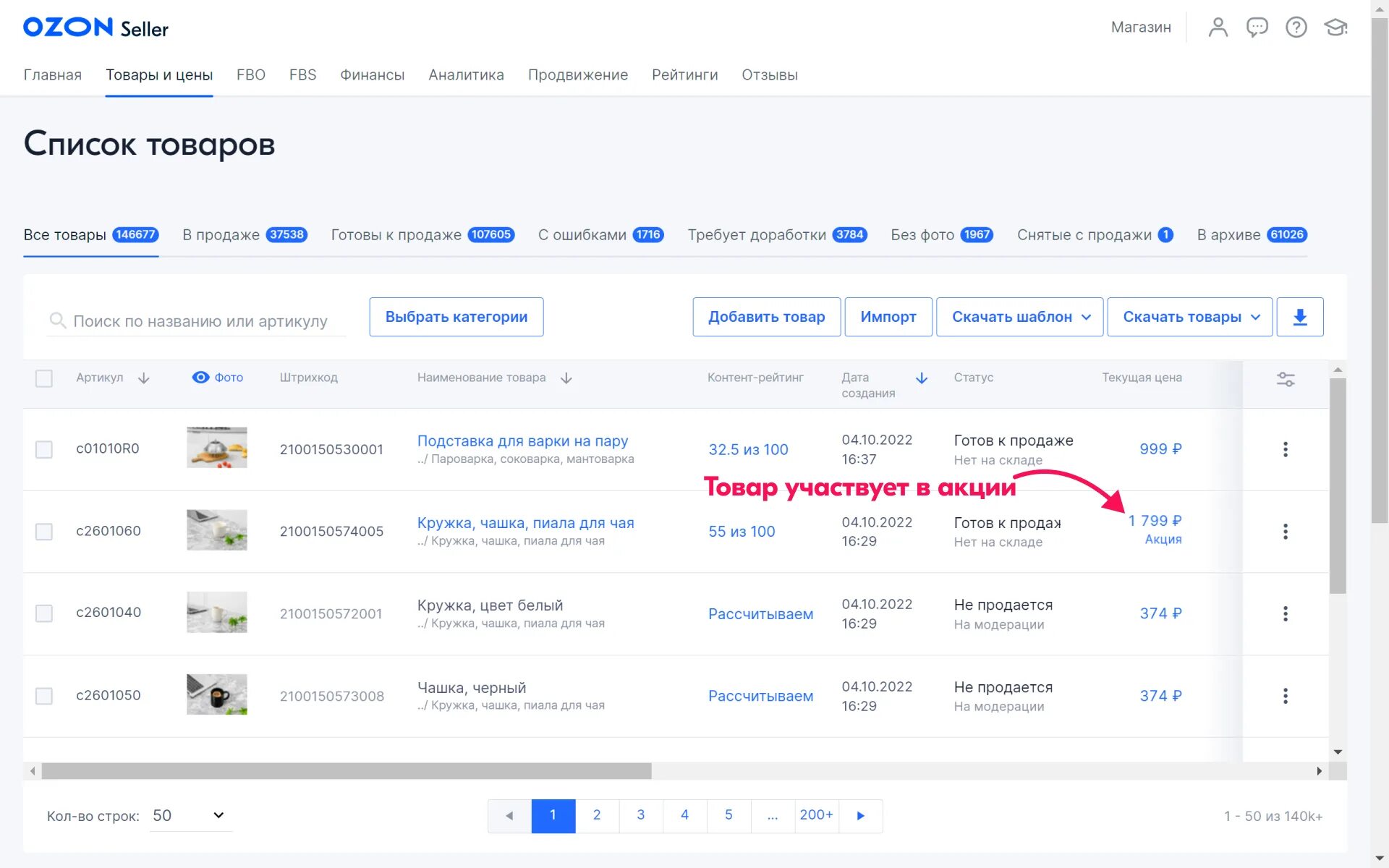Open FBO menu item
Image resolution: width=1389 pixels, height=868 pixels.
pos(251,75)
